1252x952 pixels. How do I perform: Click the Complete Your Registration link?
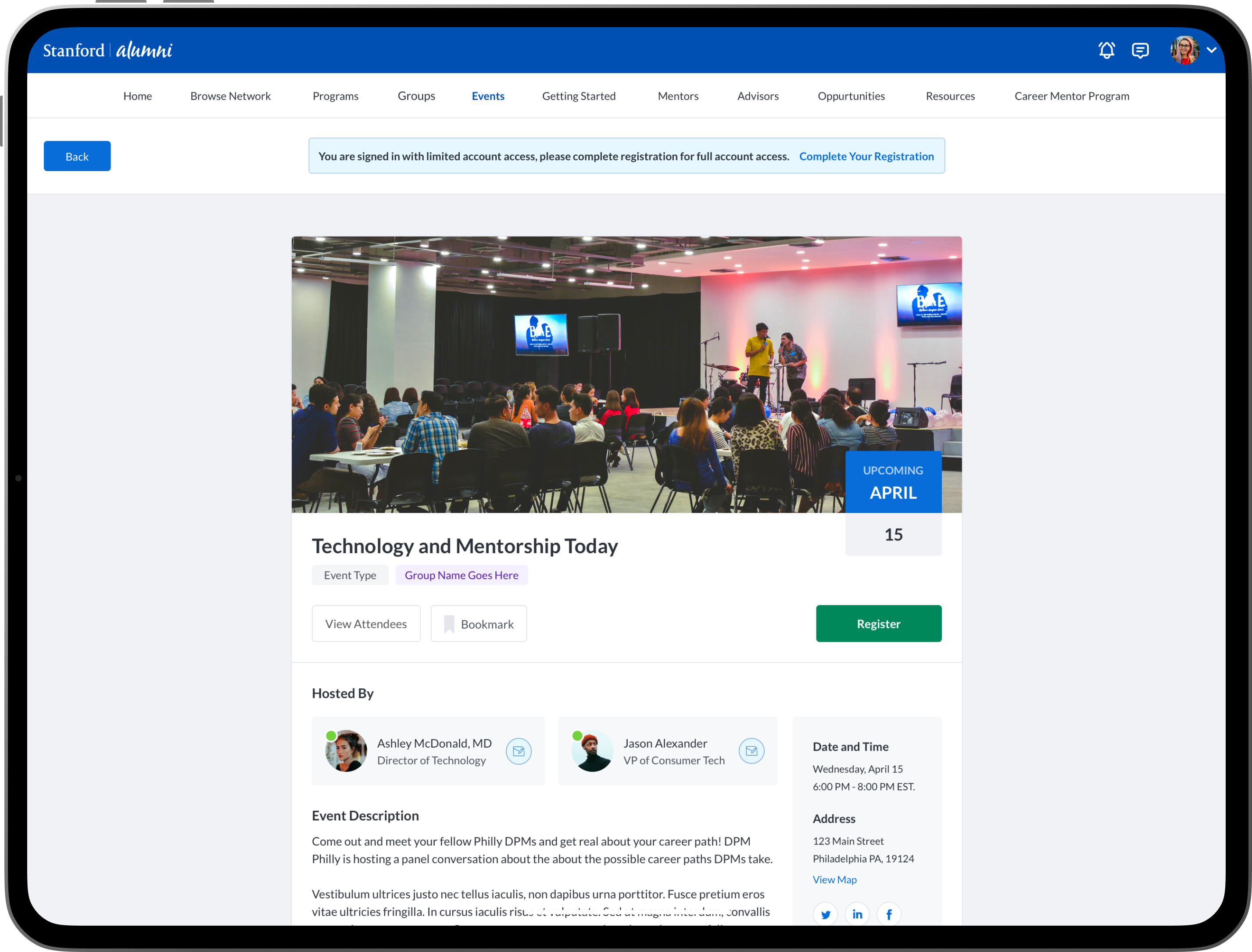point(866,156)
